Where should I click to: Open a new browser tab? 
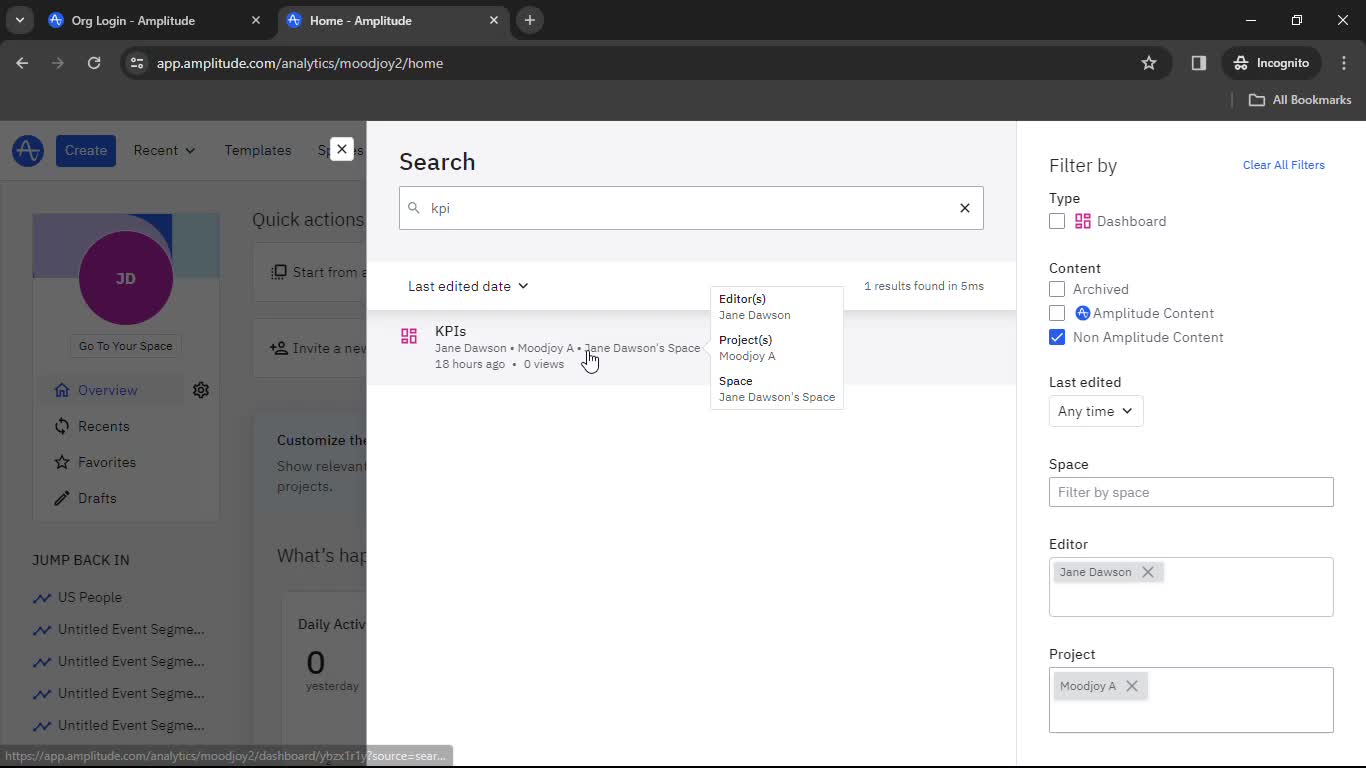(x=530, y=20)
